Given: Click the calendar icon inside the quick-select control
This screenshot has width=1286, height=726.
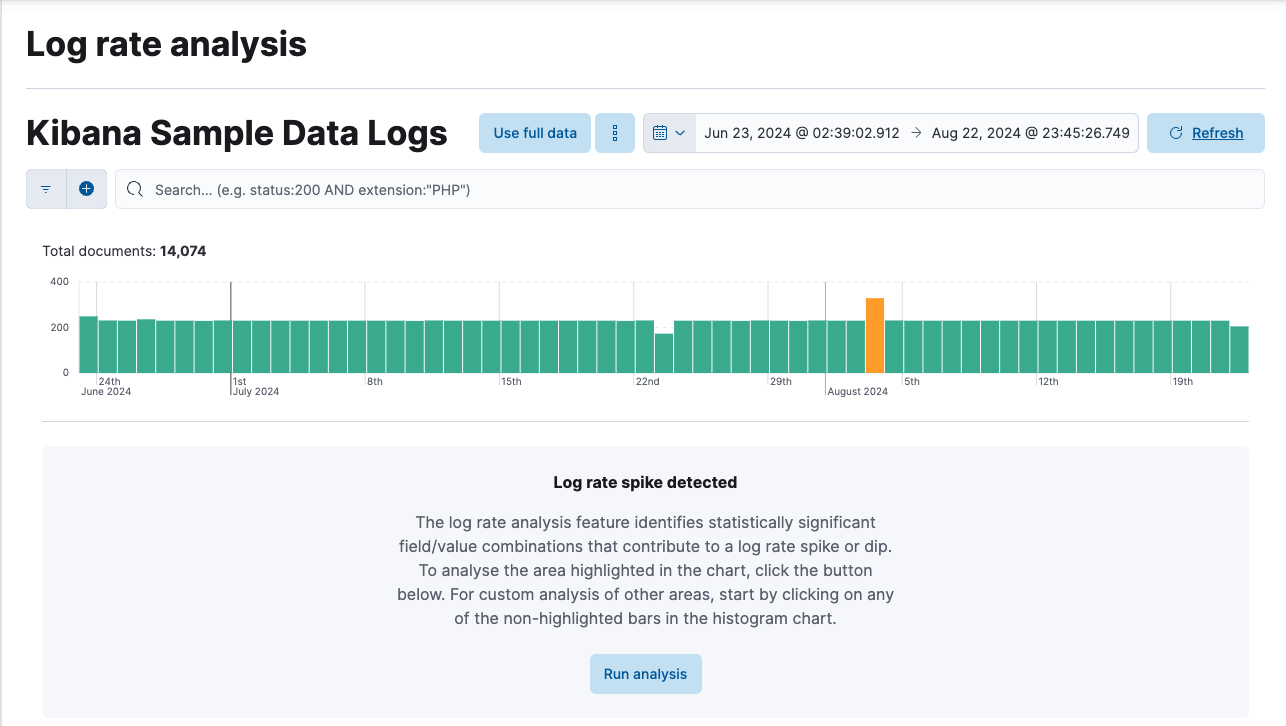Looking at the screenshot, I should 659,132.
